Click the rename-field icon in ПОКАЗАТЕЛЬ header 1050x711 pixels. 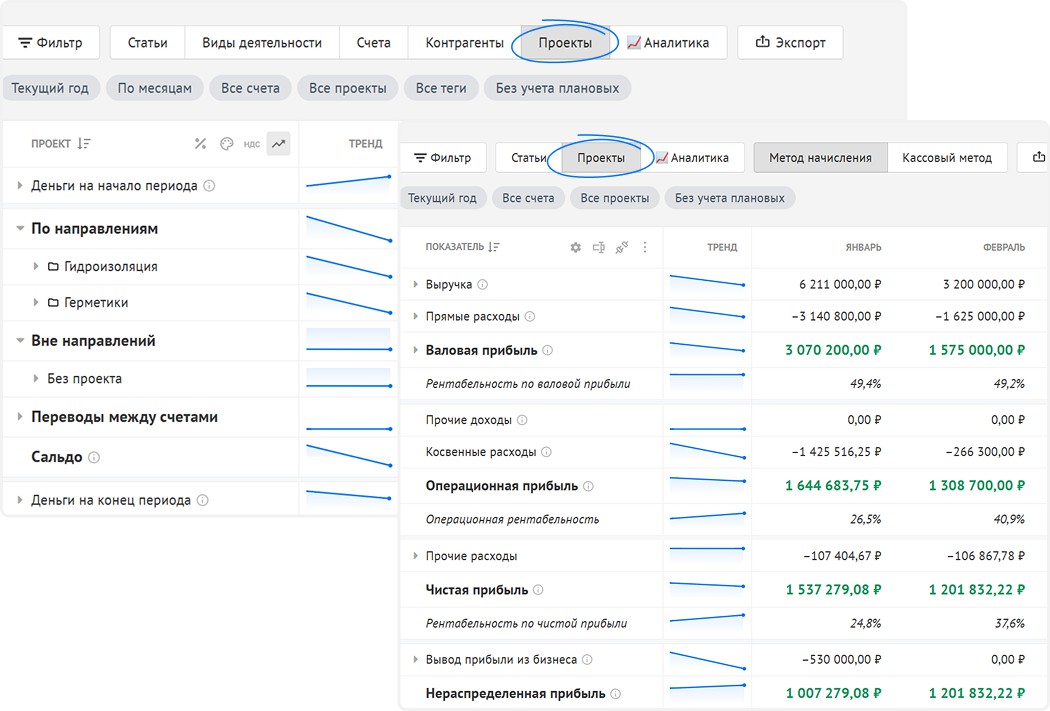[x=599, y=247]
